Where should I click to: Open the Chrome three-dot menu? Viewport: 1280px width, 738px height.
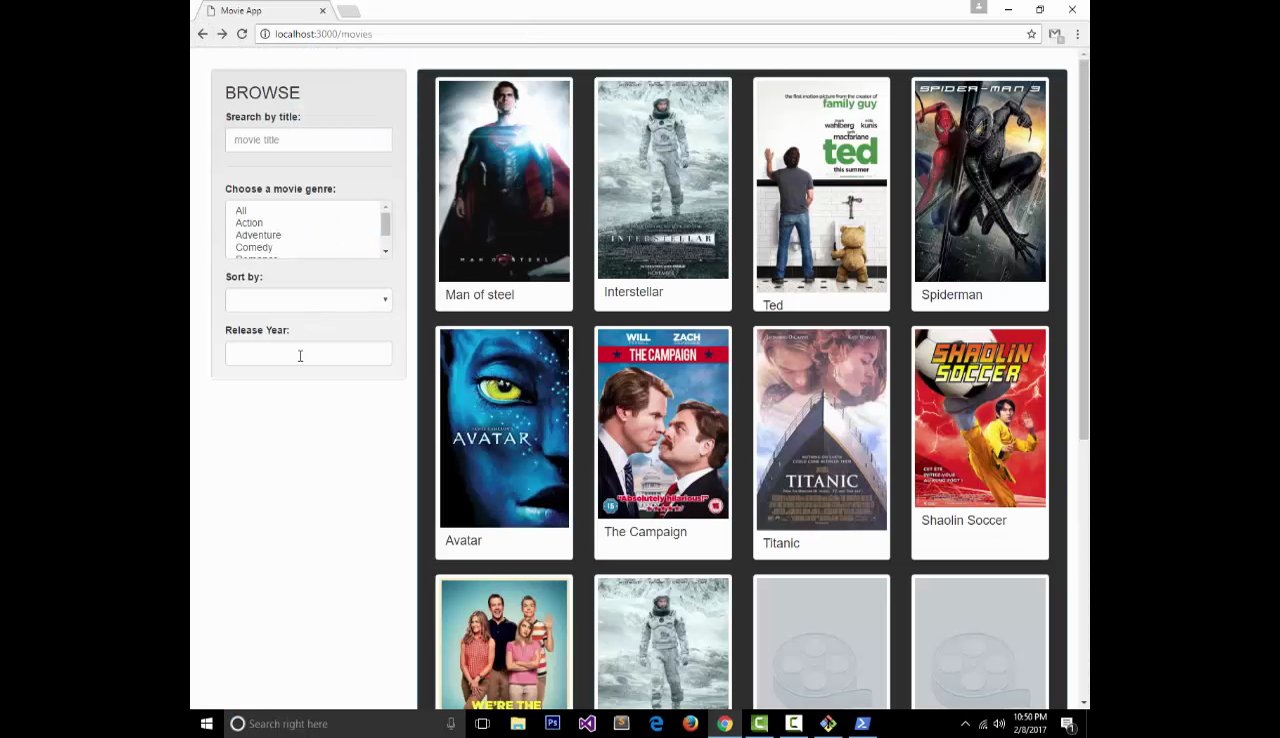[x=1077, y=34]
